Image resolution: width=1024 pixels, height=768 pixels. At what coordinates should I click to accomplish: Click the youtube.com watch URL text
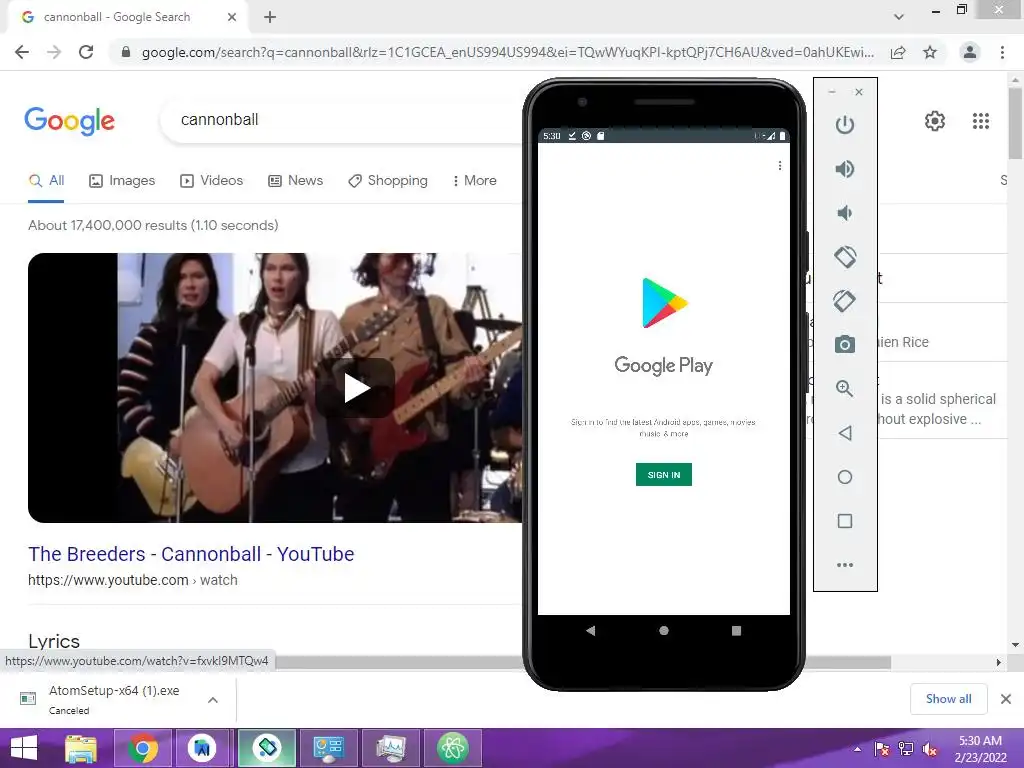point(133,580)
